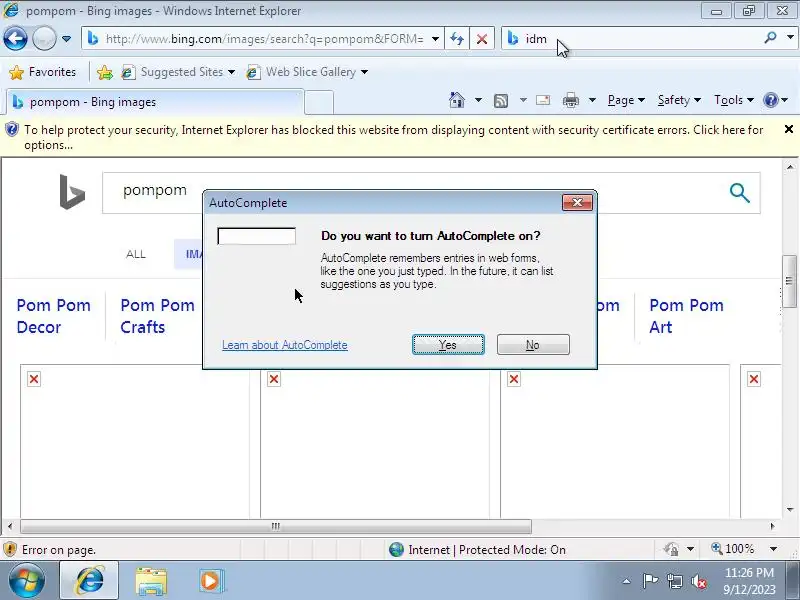Close the AutoComplete dialog

(577, 203)
